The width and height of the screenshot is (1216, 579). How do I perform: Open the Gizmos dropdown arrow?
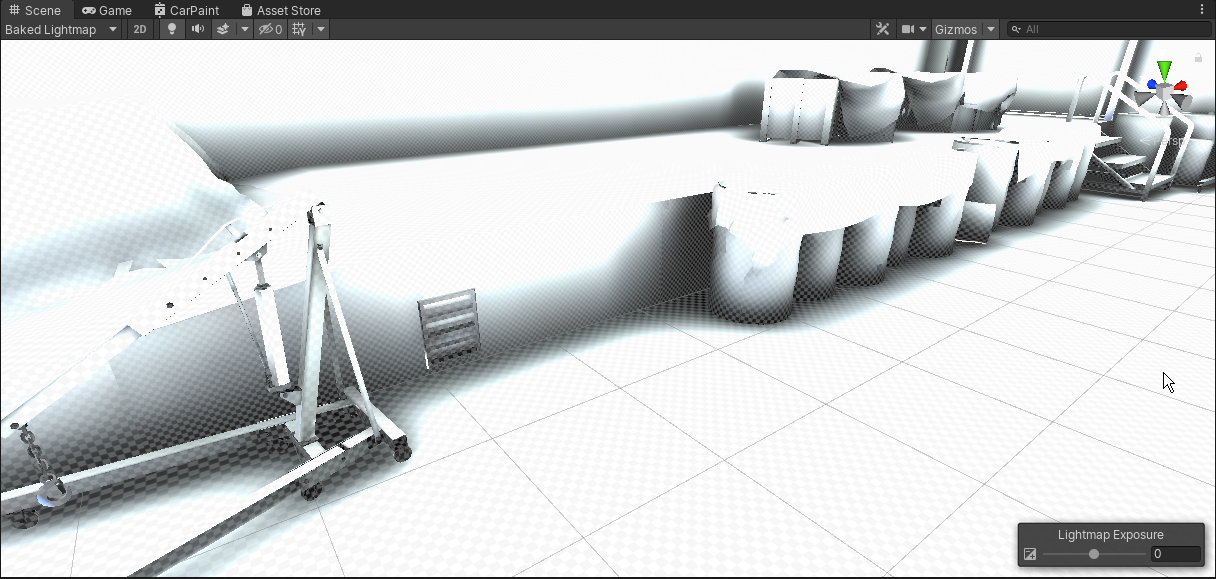[989, 29]
